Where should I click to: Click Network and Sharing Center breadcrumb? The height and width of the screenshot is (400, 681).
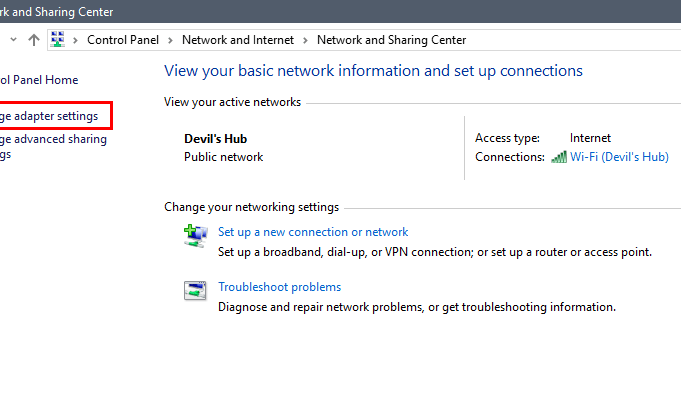[391, 40]
